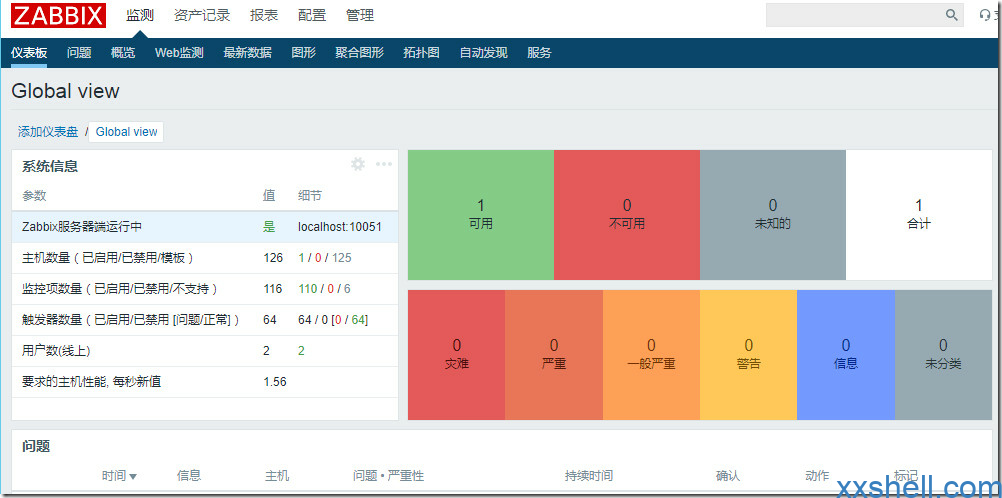
Task: Click the red 不可用 hosts tile
Action: [627, 215]
